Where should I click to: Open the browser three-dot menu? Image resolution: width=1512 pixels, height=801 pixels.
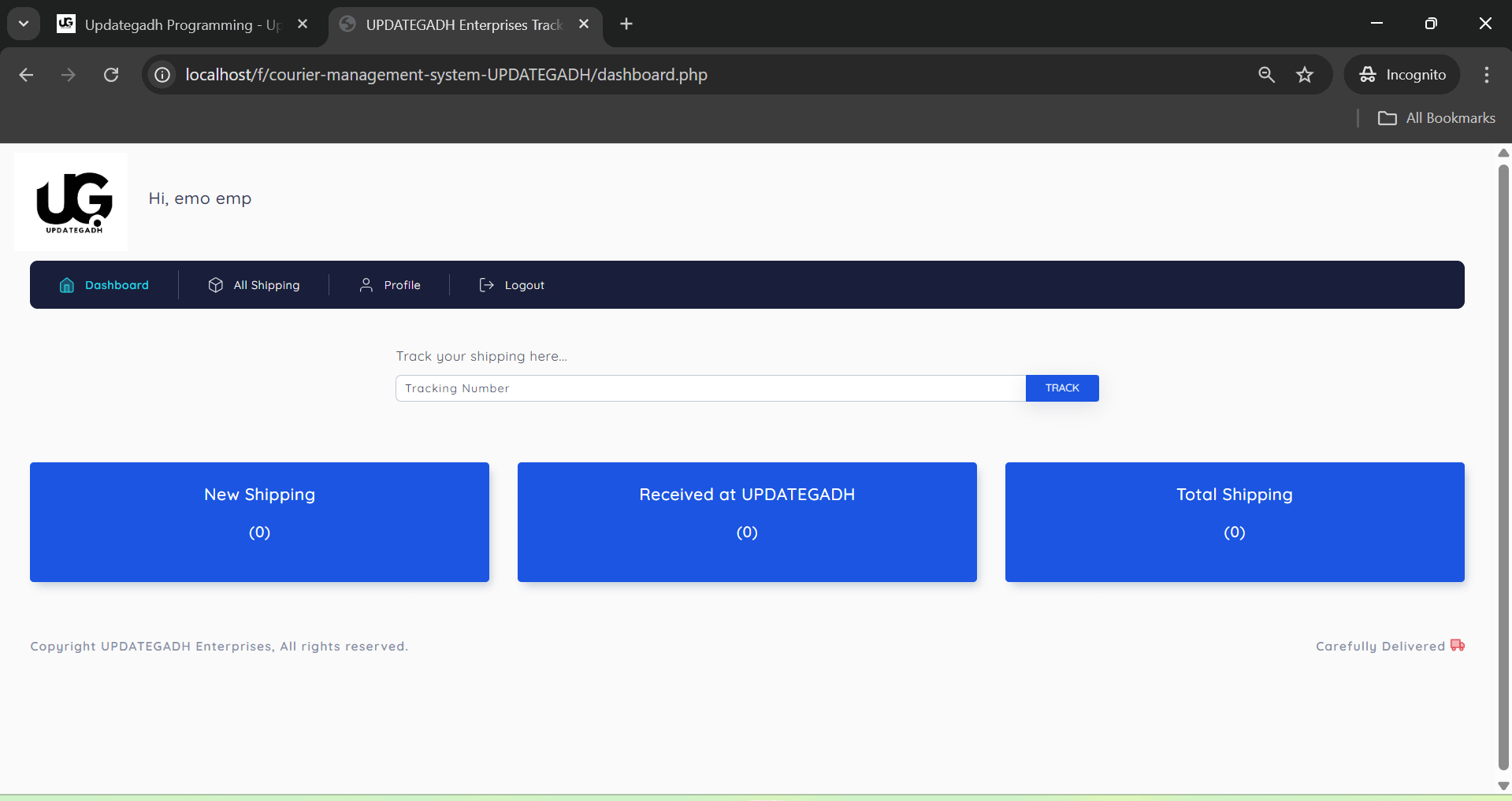tap(1486, 75)
